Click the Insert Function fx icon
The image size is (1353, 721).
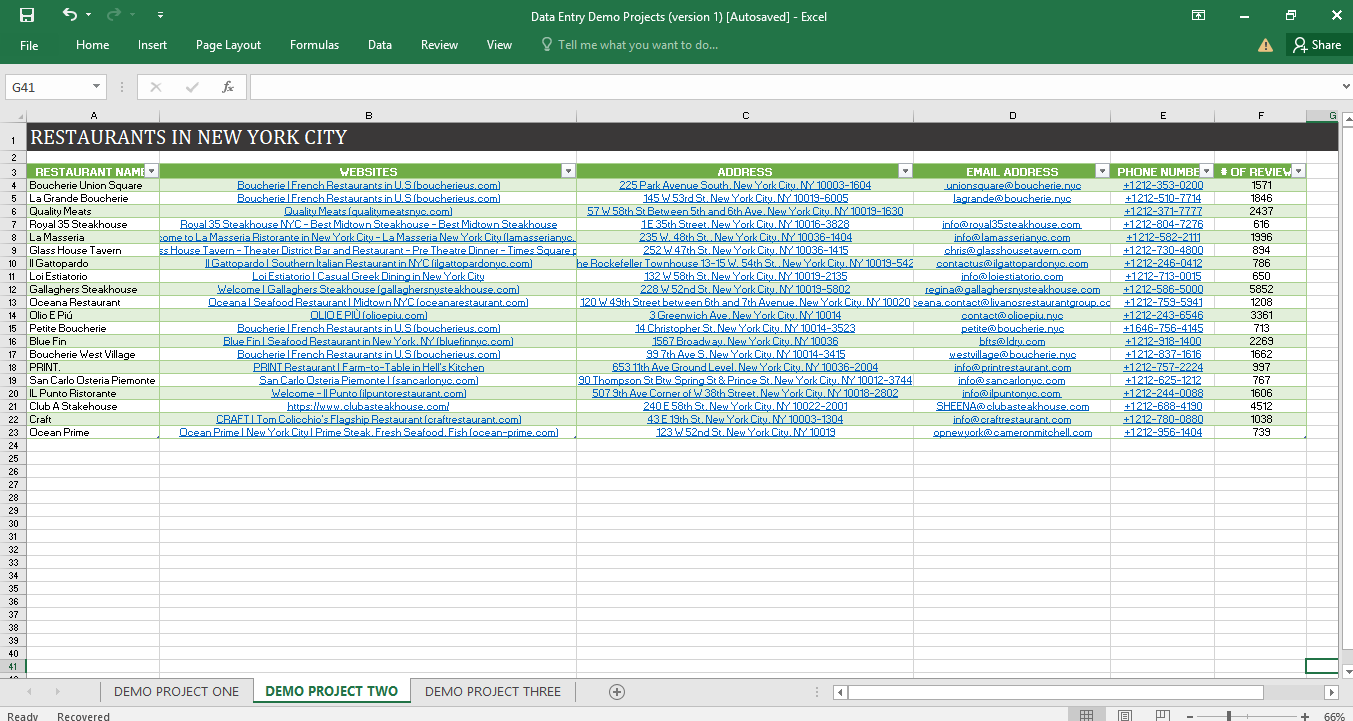(228, 88)
